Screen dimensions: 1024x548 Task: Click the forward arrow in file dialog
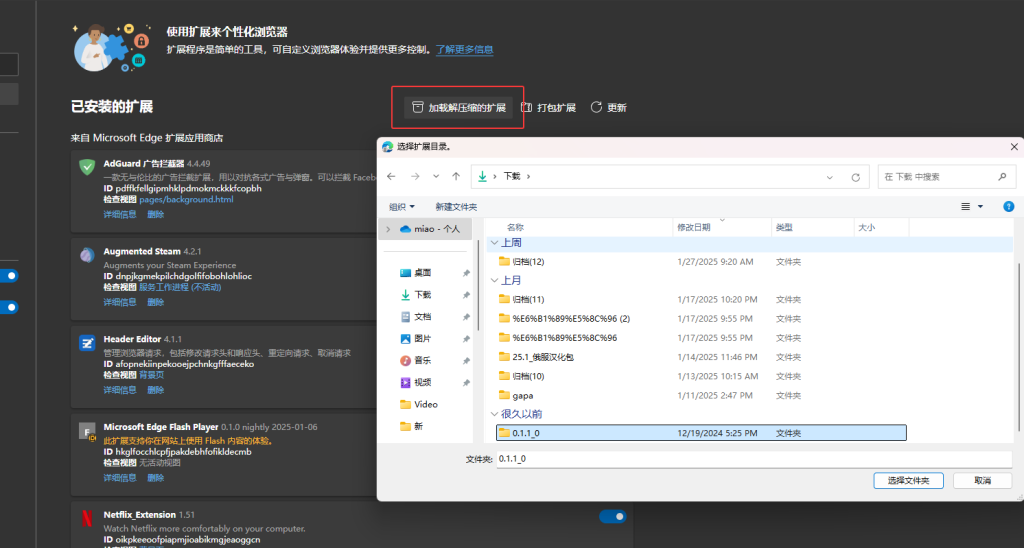[415, 176]
